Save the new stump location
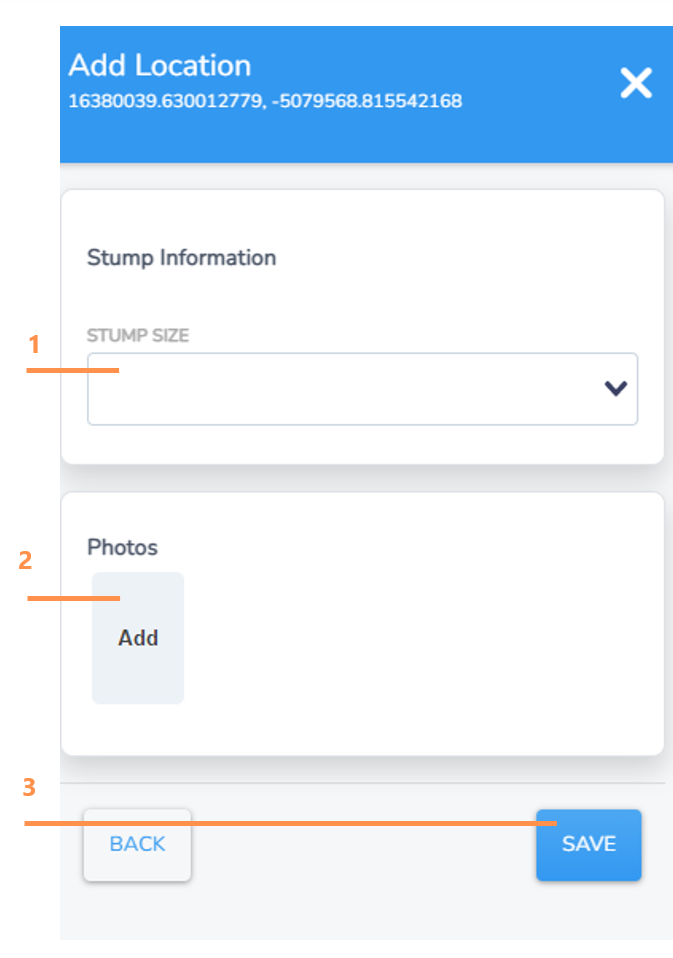 click(588, 845)
